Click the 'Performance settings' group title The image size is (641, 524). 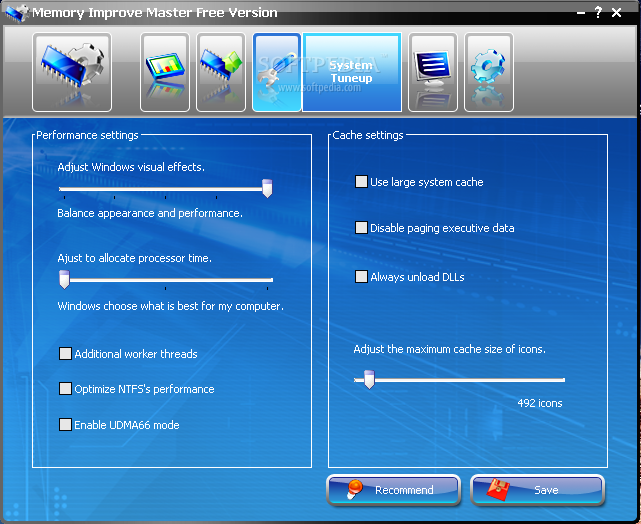87,135
